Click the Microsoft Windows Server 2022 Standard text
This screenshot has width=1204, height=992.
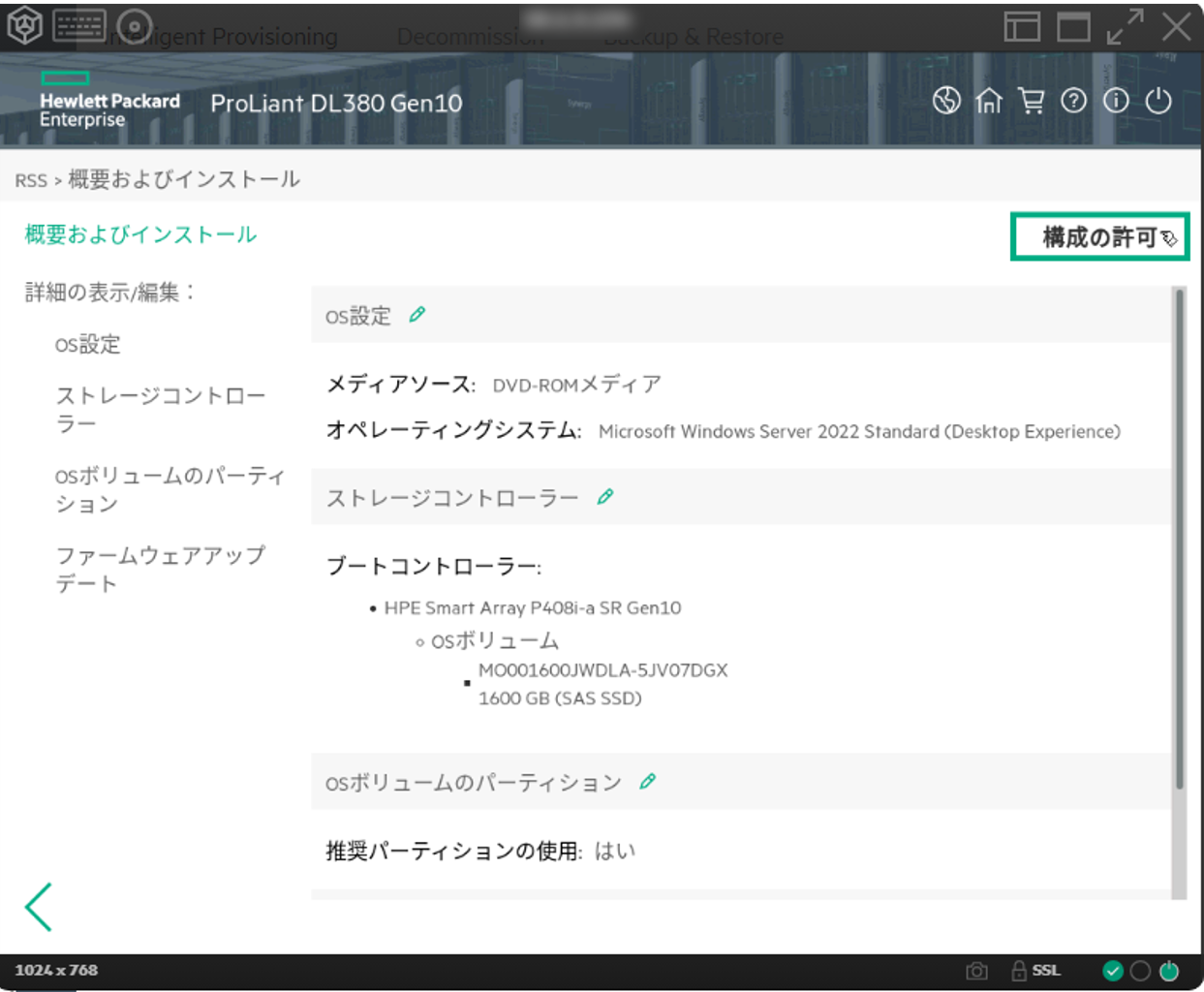pos(859,432)
